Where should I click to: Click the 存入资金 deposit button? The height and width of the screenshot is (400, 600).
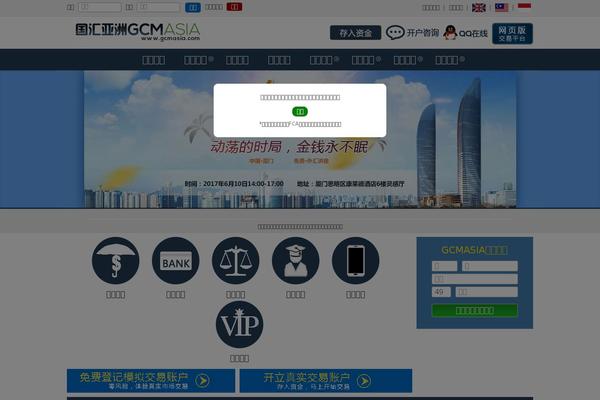pos(355,33)
